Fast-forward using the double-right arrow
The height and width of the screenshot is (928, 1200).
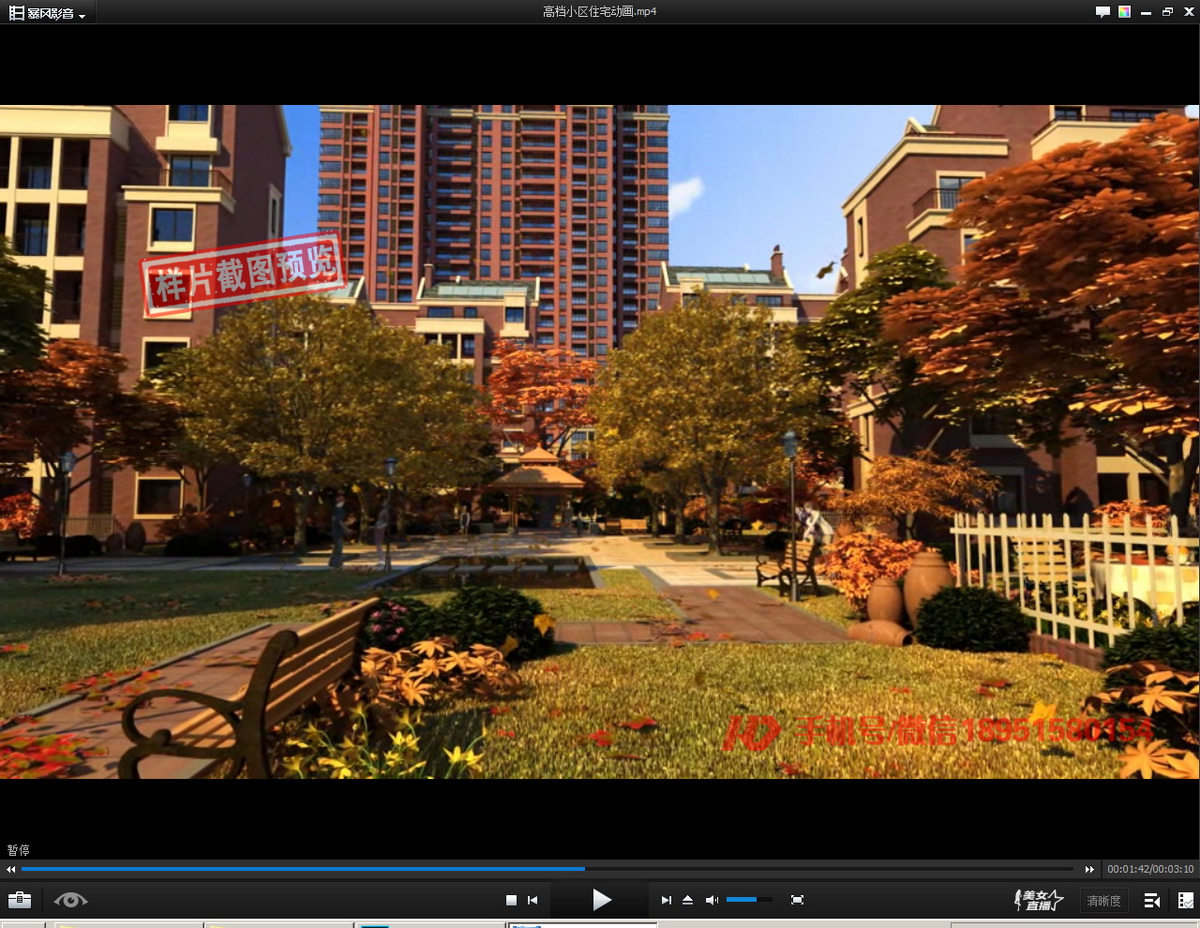click(x=1089, y=870)
